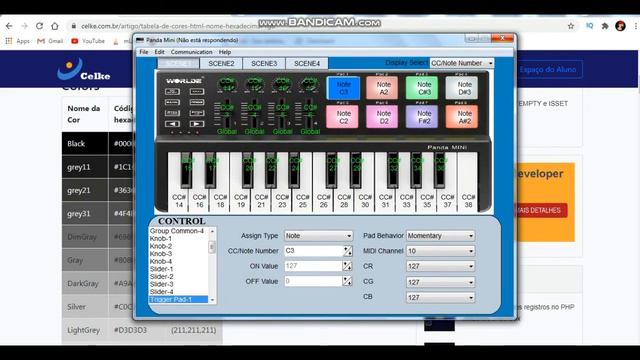Click the right arrow button on Panda panel
The width and height of the screenshot is (640, 360).
(x=197, y=124)
